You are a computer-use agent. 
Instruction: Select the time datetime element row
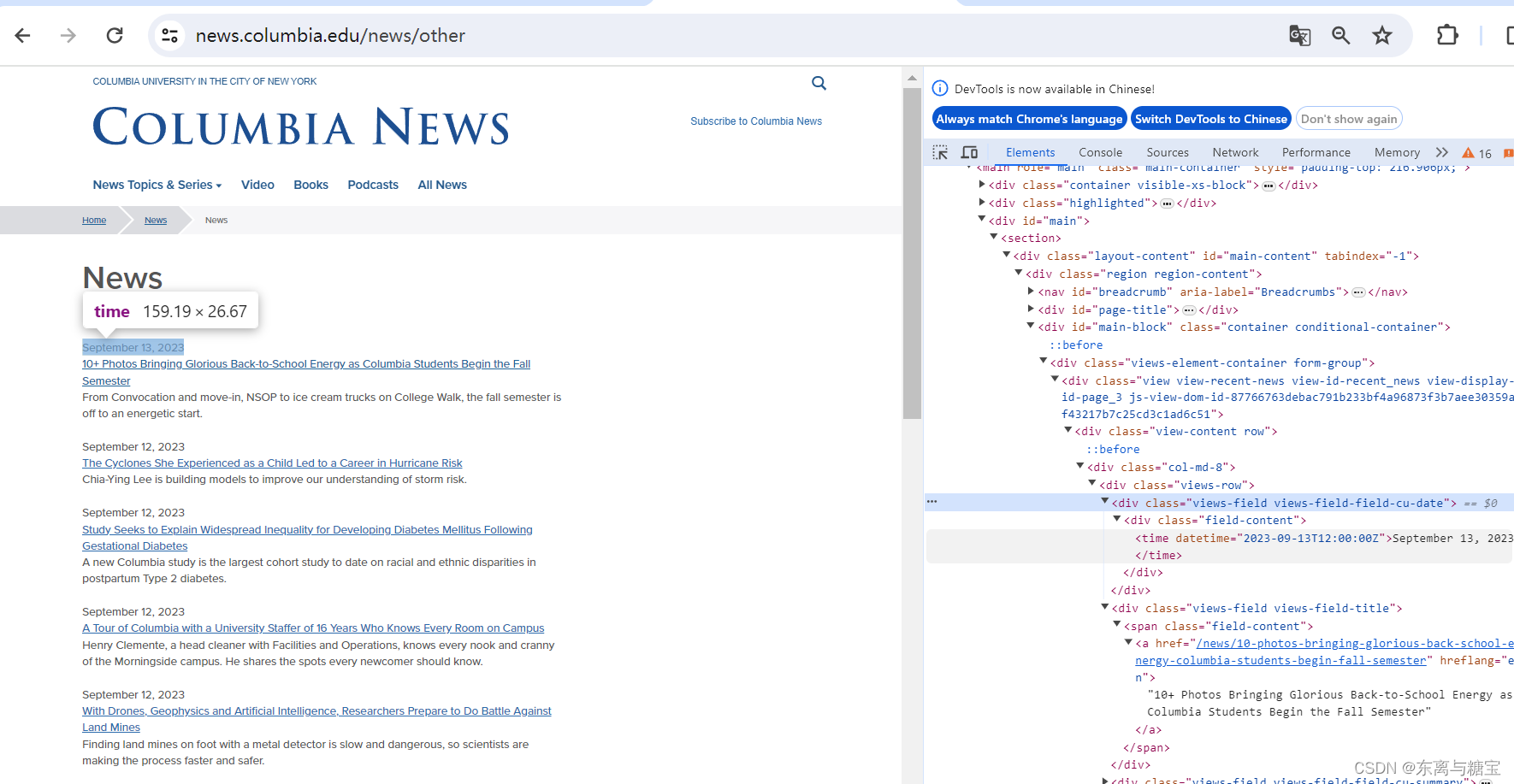[1220, 546]
